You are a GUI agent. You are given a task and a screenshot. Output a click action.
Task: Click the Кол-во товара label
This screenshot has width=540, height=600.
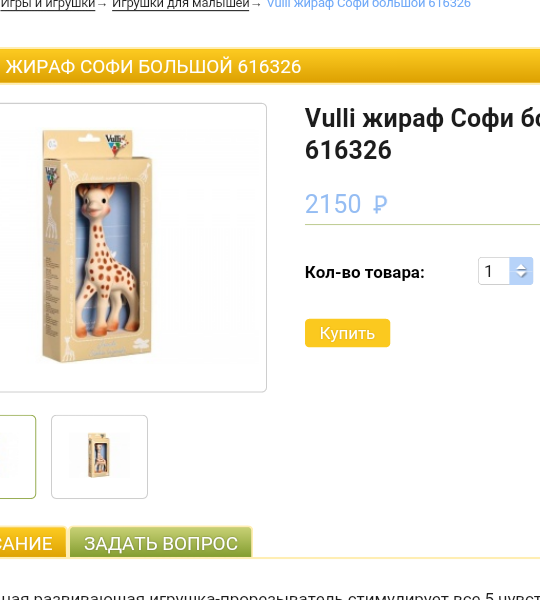point(365,272)
